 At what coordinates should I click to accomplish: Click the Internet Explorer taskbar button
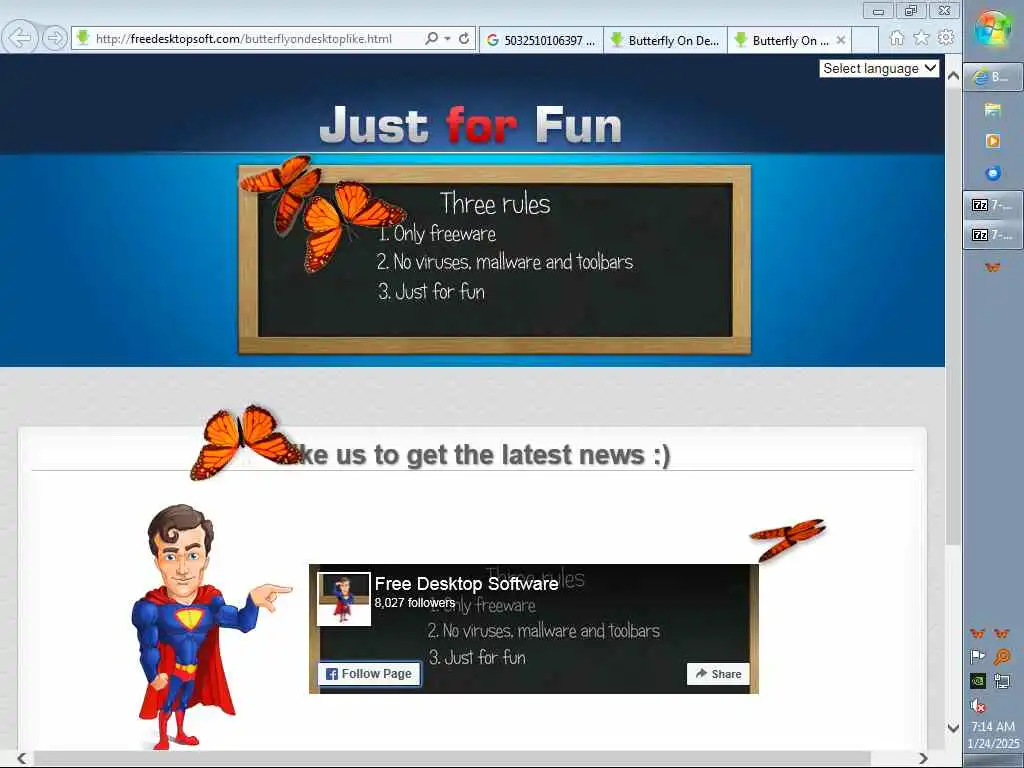(x=993, y=77)
